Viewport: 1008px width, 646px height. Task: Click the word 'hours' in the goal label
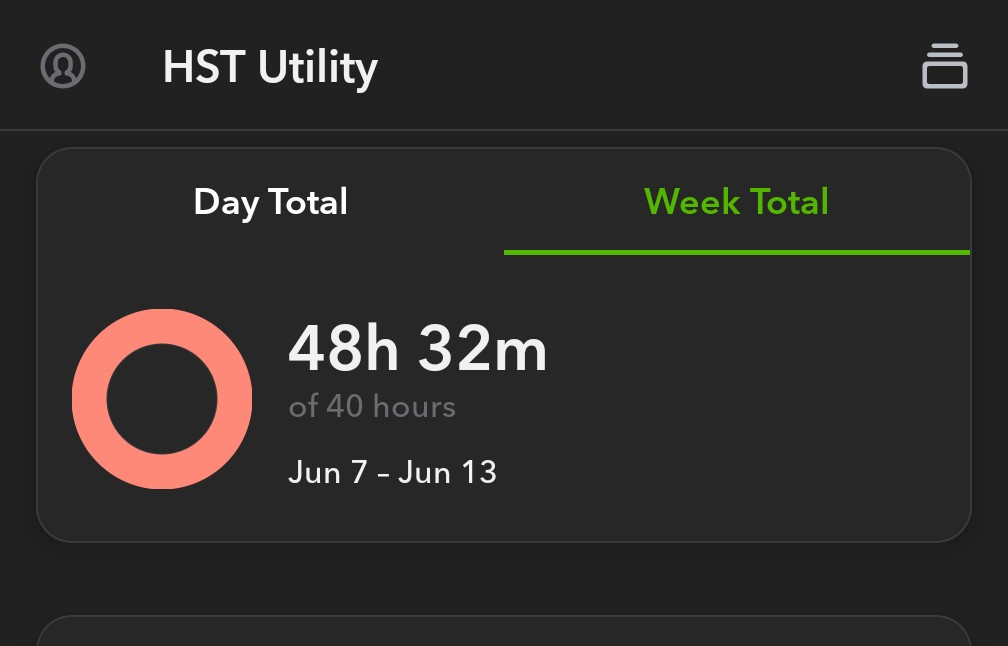tap(415, 407)
